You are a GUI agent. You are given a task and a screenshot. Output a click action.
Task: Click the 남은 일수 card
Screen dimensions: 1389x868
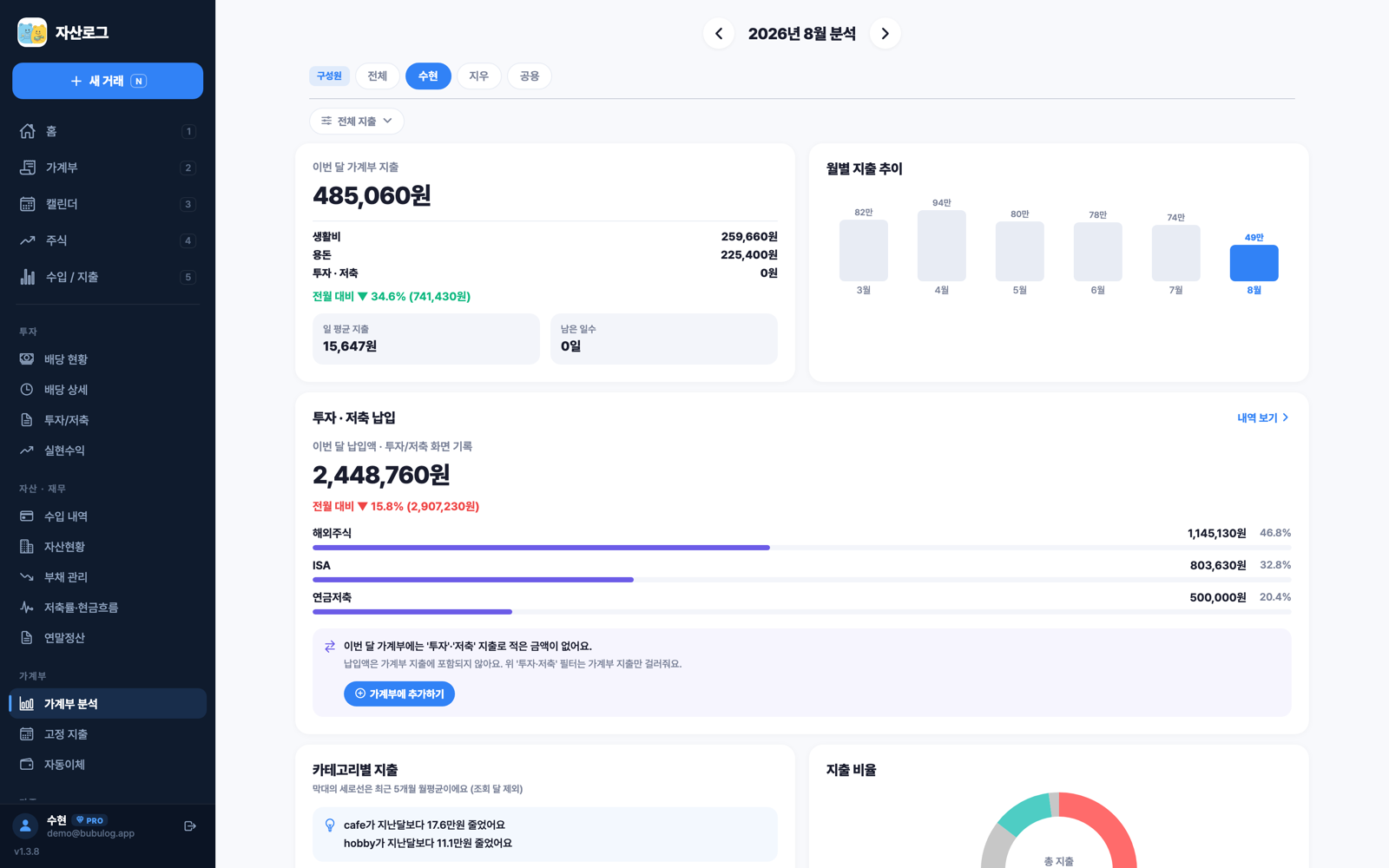pos(664,339)
